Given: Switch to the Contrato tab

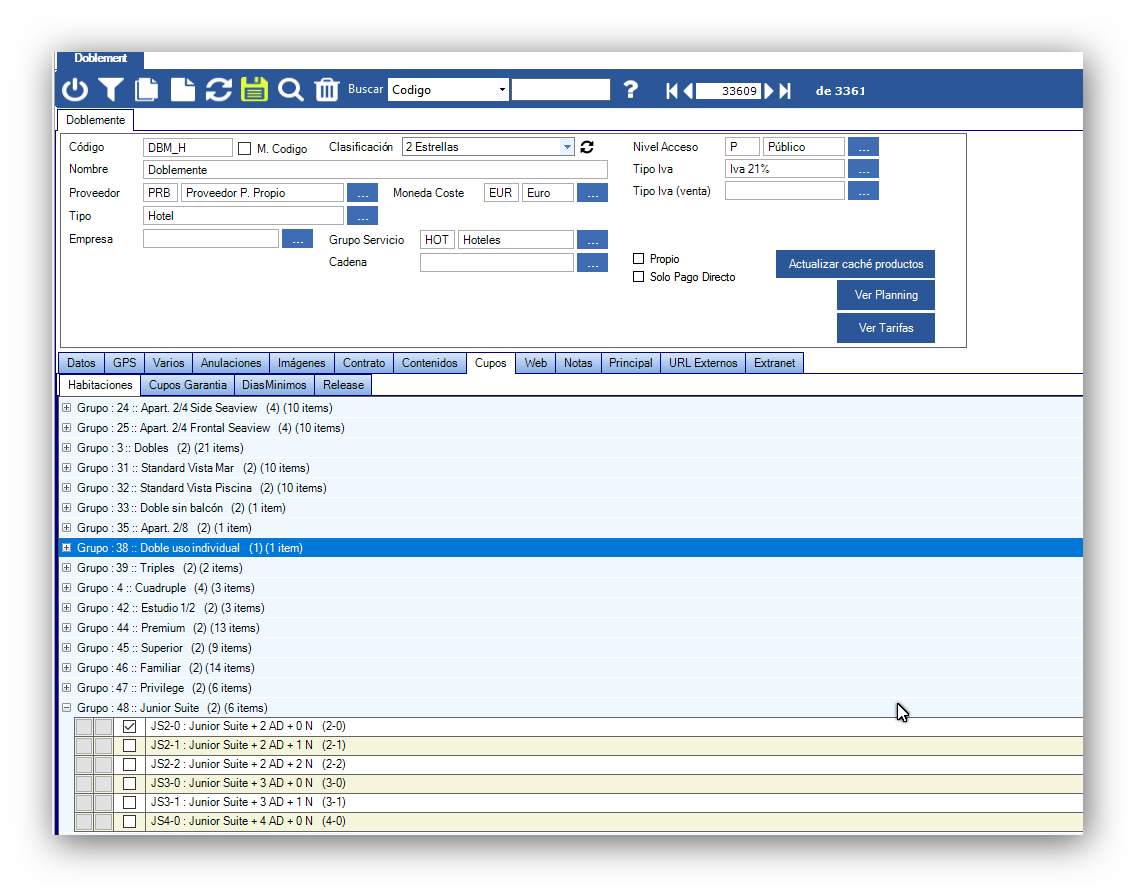Looking at the screenshot, I should [363, 363].
